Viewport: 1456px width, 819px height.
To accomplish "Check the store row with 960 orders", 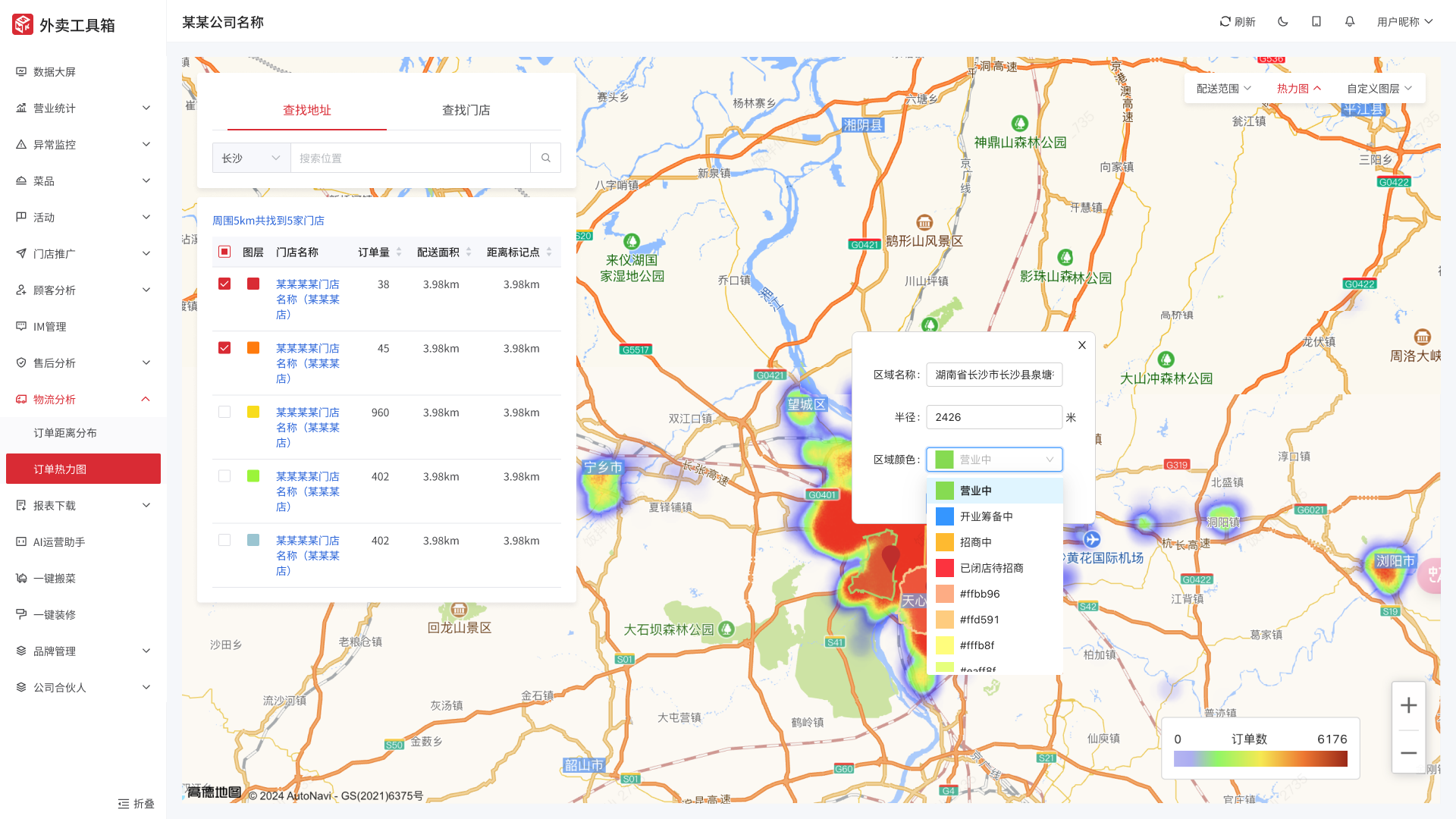I will [x=224, y=412].
